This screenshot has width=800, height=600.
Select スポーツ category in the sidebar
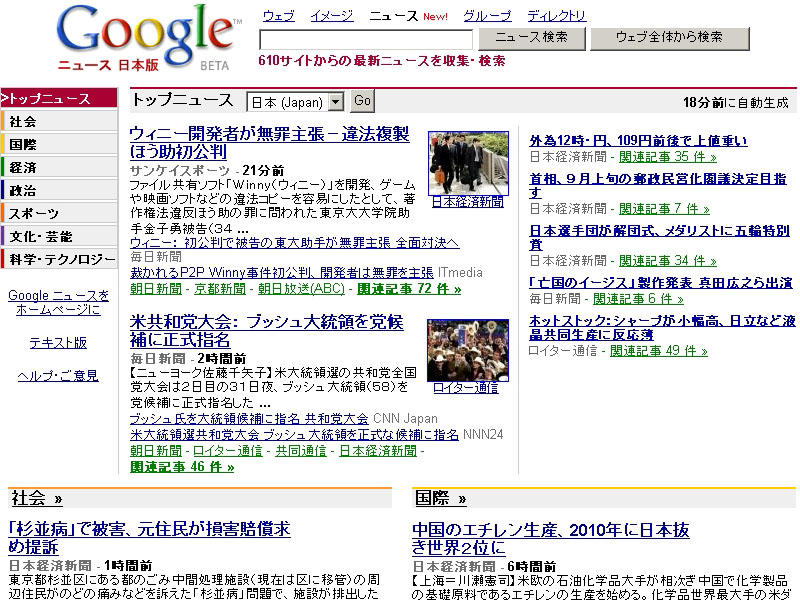tap(35, 213)
